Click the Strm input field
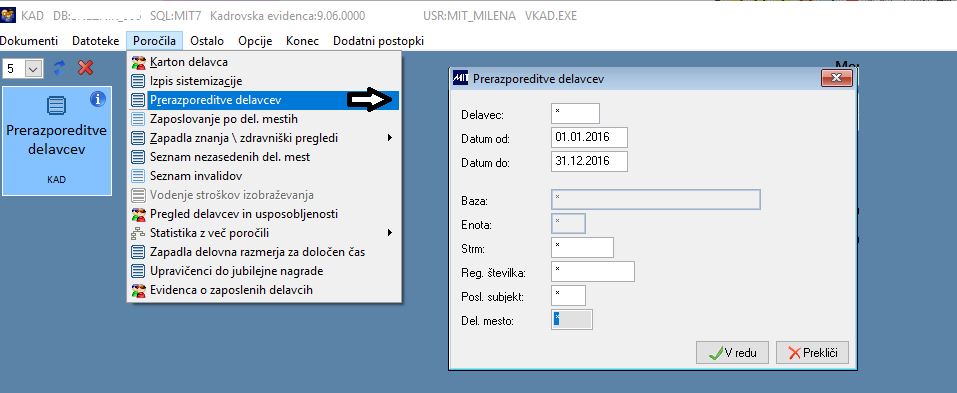The width and height of the screenshot is (957, 393). [x=582, y=248]
